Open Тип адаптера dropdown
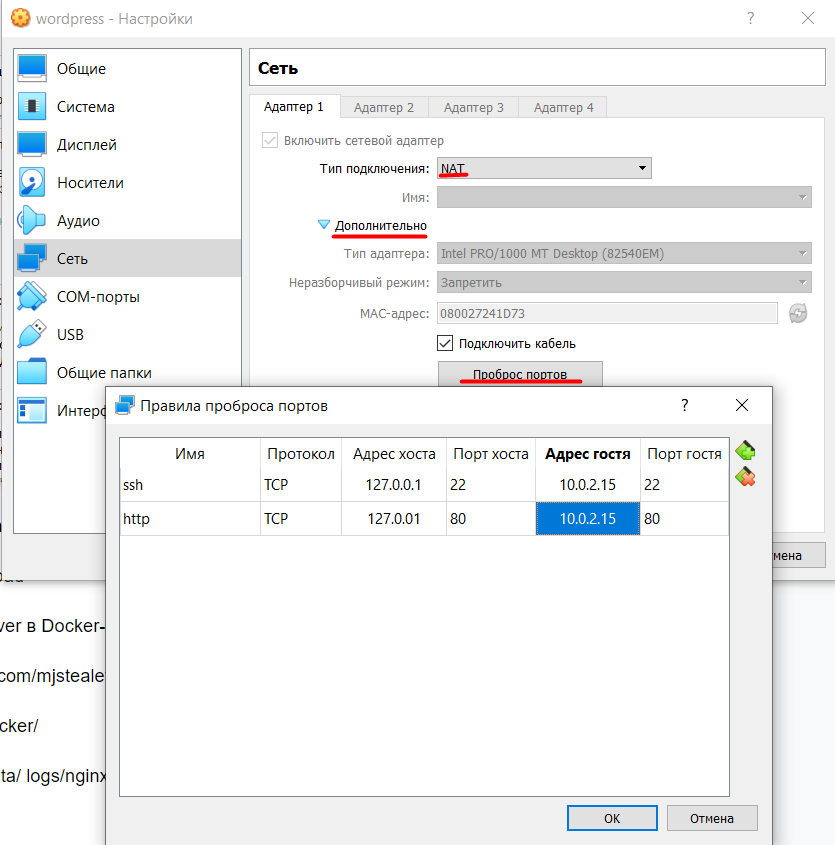Image resolution: width=835 pixels, height=845 pixels. click(x=624, y=253)
